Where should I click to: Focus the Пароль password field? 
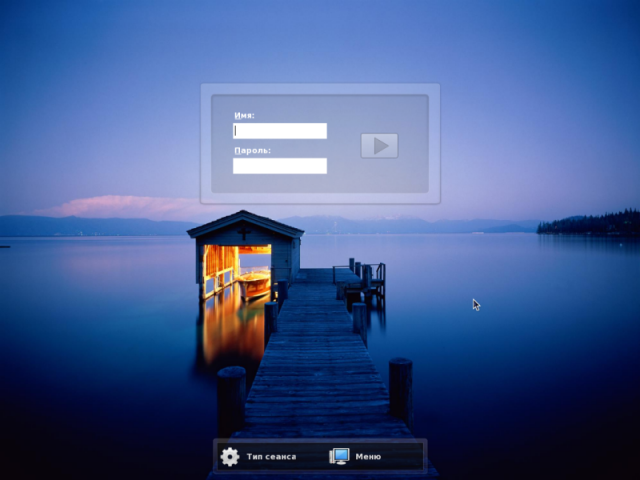pos(280,166)
